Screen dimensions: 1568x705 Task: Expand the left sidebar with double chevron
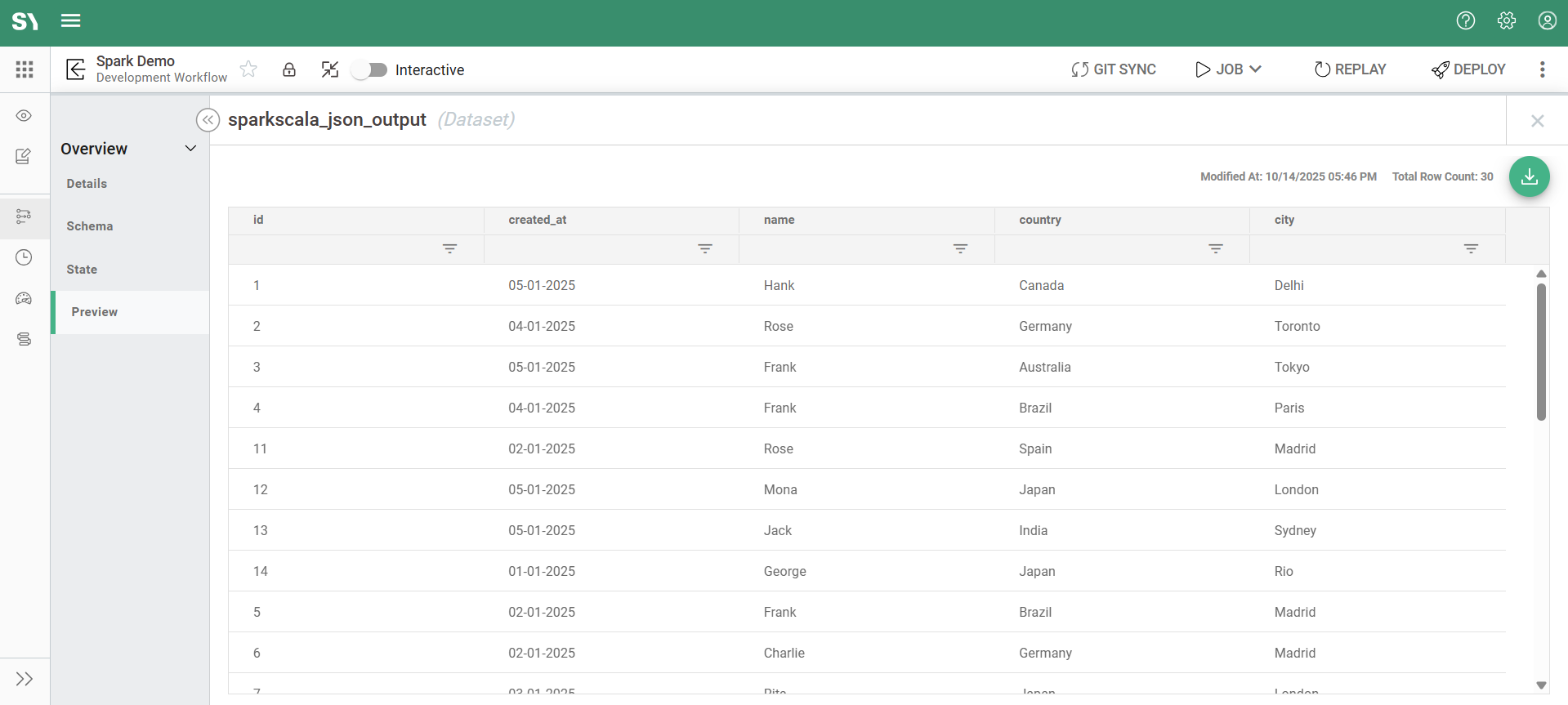pyautogui.click(x=25, y=679)
